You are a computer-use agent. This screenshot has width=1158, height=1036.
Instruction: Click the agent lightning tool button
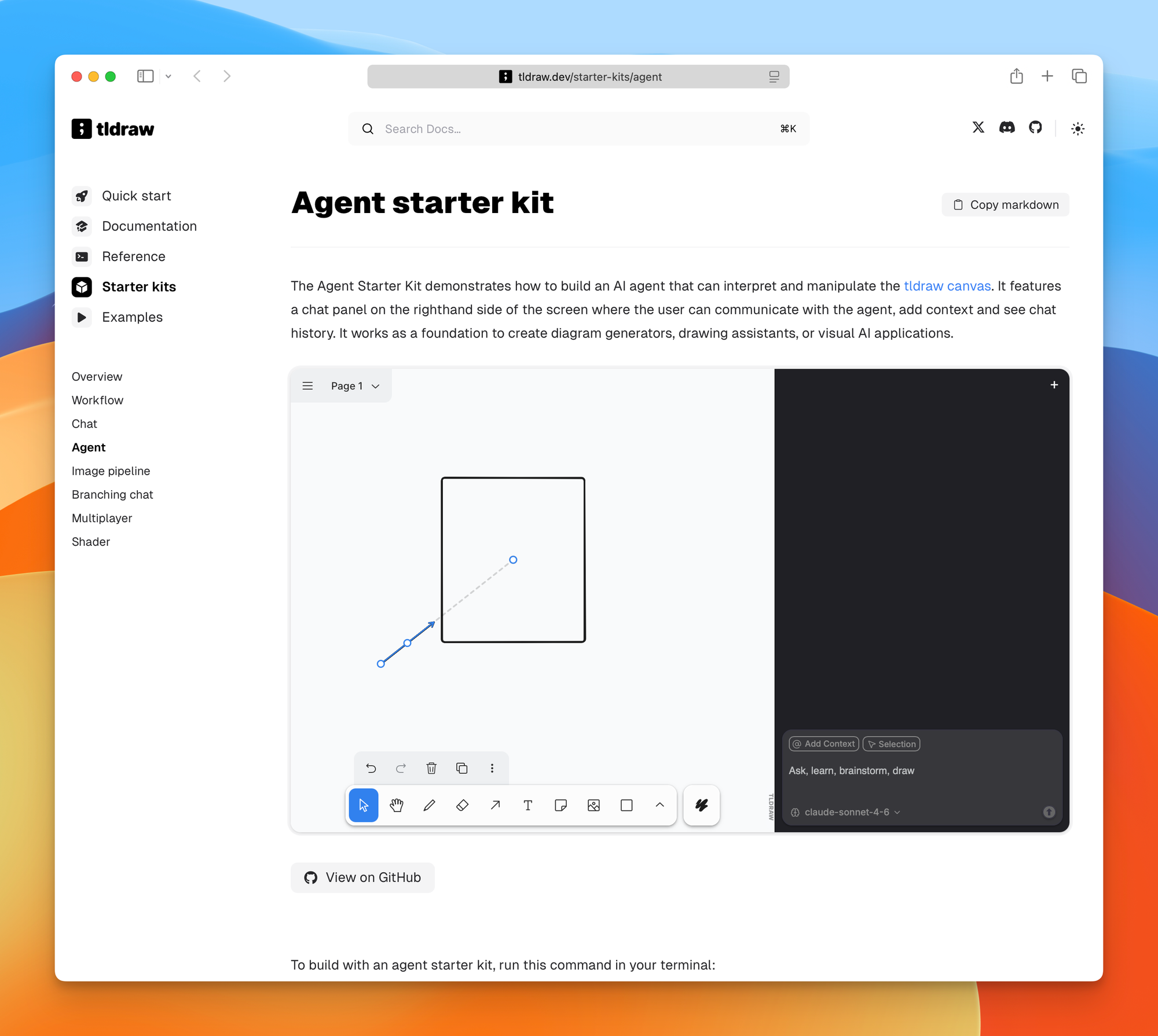701,804
